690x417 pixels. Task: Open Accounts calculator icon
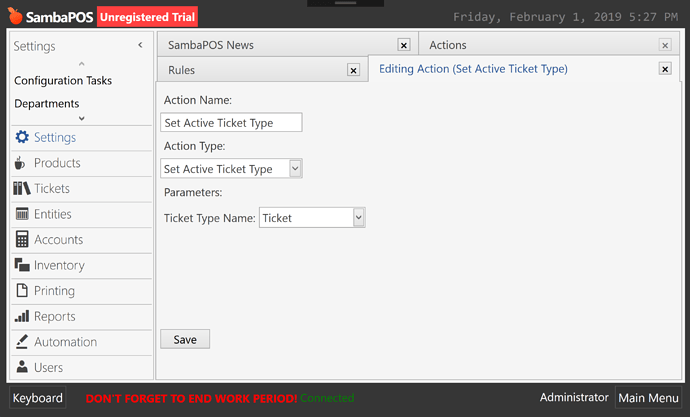point(22,239)
